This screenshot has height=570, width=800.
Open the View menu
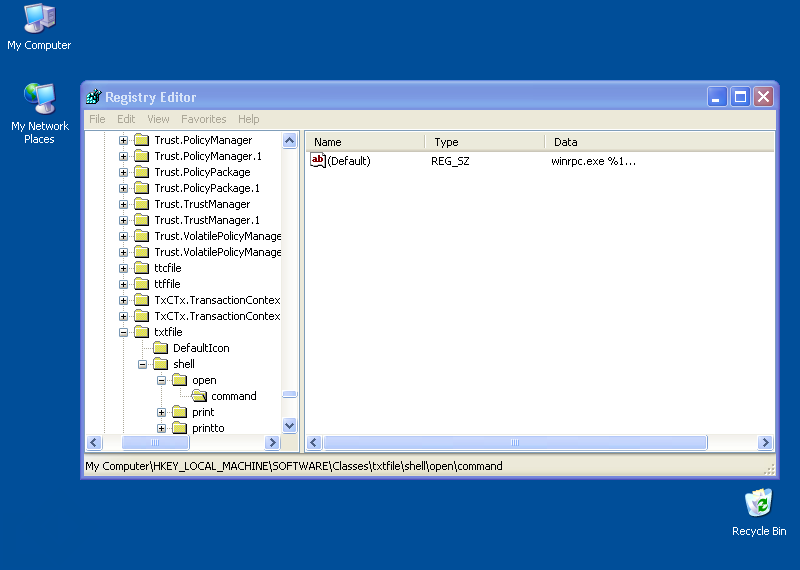(158, 119)
